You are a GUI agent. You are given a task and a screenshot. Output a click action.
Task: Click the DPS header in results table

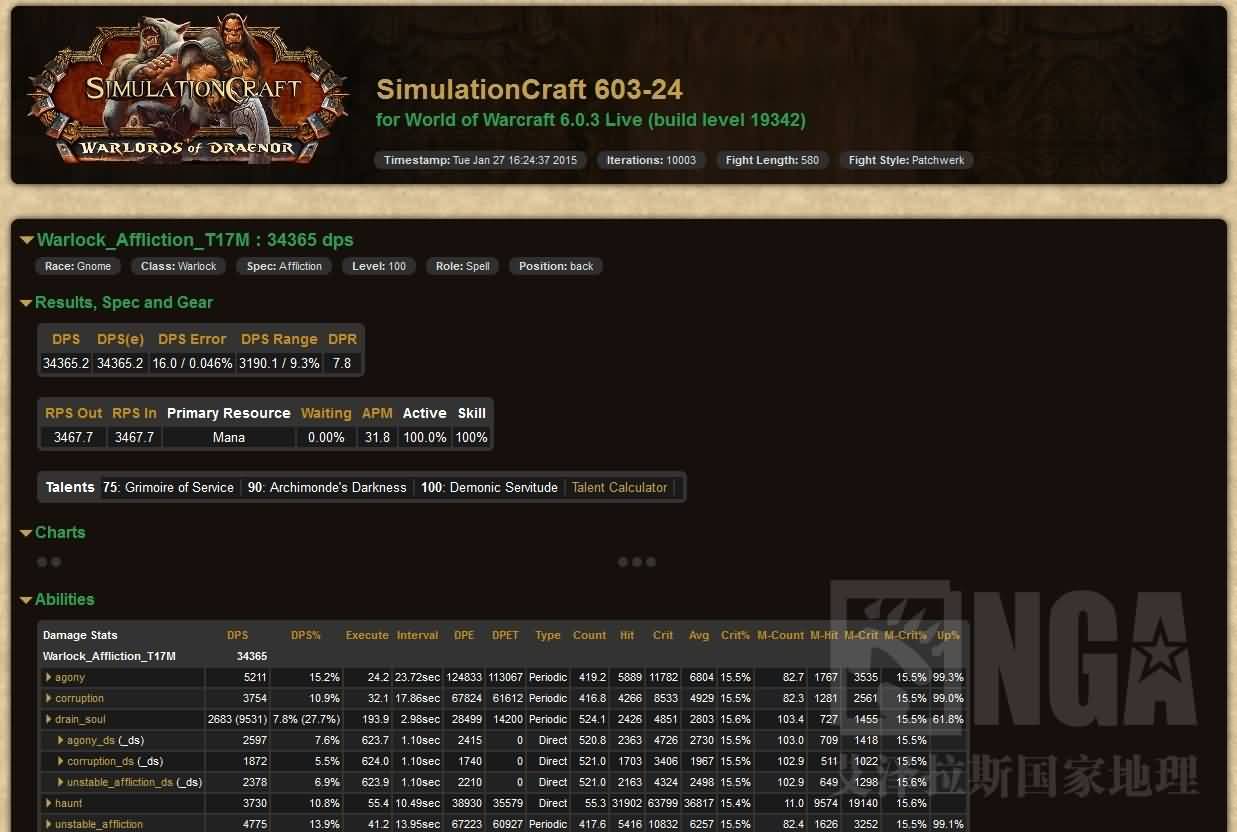(66, 339)
